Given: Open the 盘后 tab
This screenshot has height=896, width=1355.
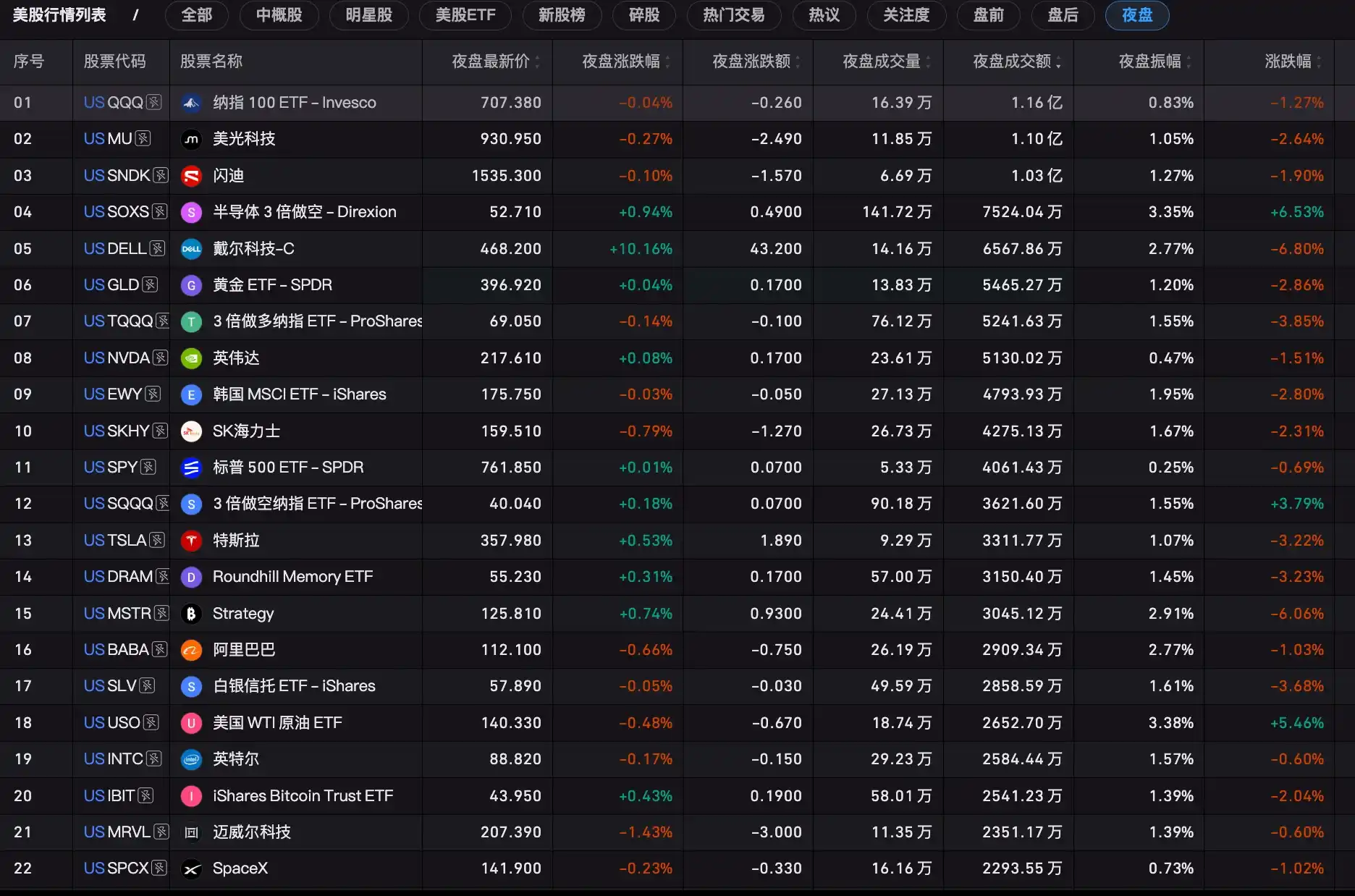Looking at the screenshot, I should [1063, 15].
